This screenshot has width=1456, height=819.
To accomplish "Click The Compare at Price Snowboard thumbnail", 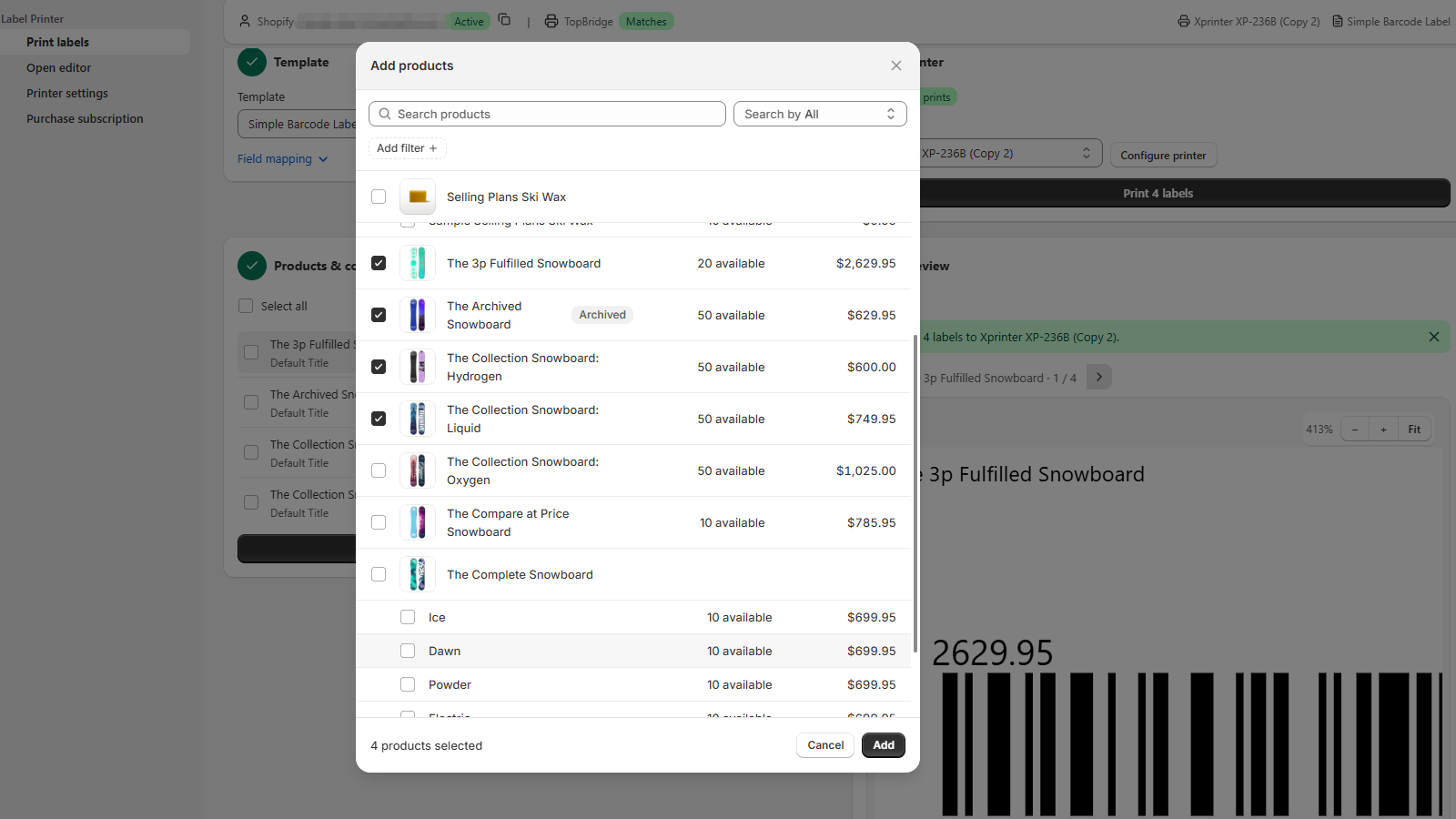I will 418,522.
